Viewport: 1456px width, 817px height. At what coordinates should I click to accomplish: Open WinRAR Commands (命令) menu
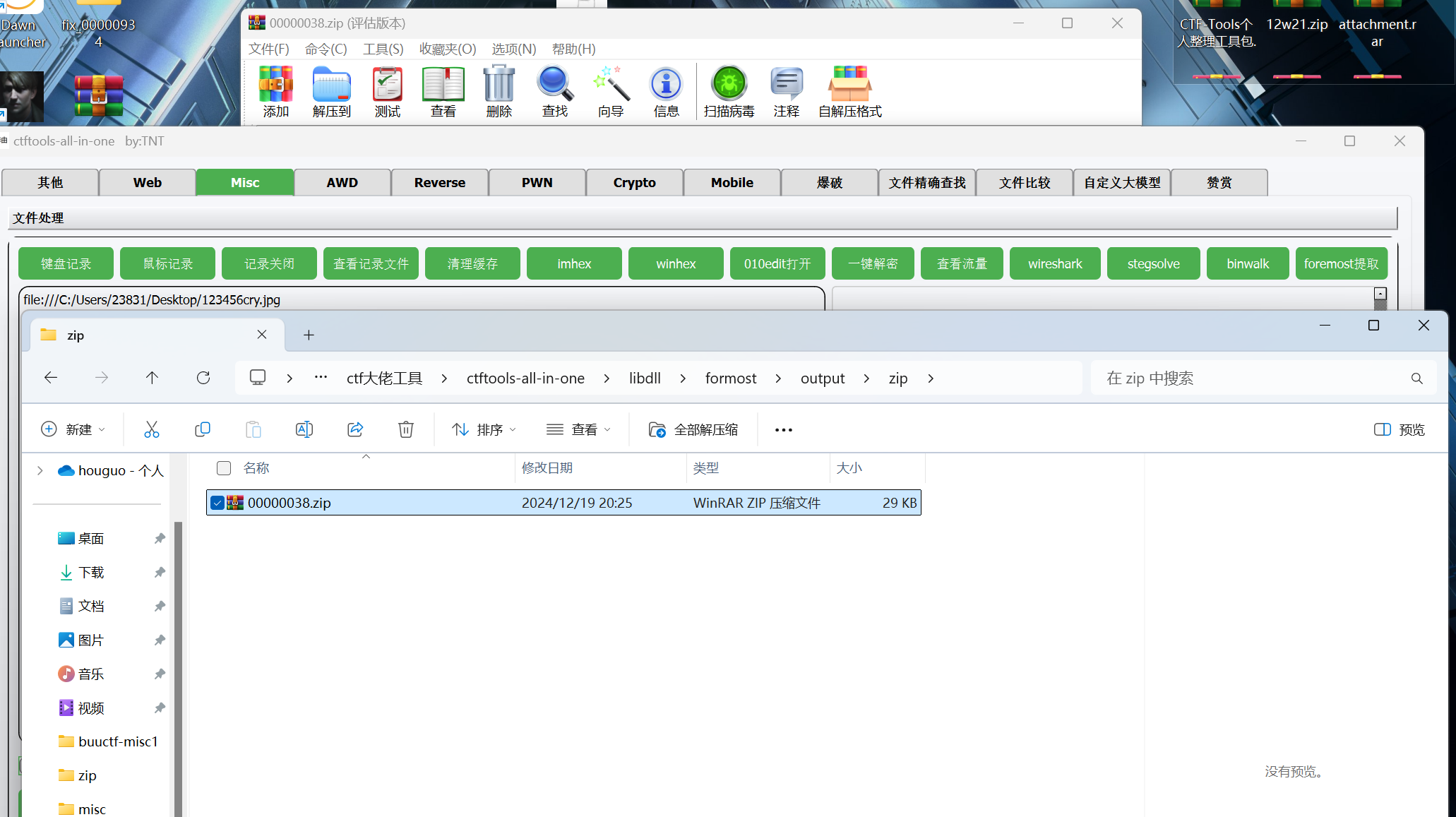326,49
